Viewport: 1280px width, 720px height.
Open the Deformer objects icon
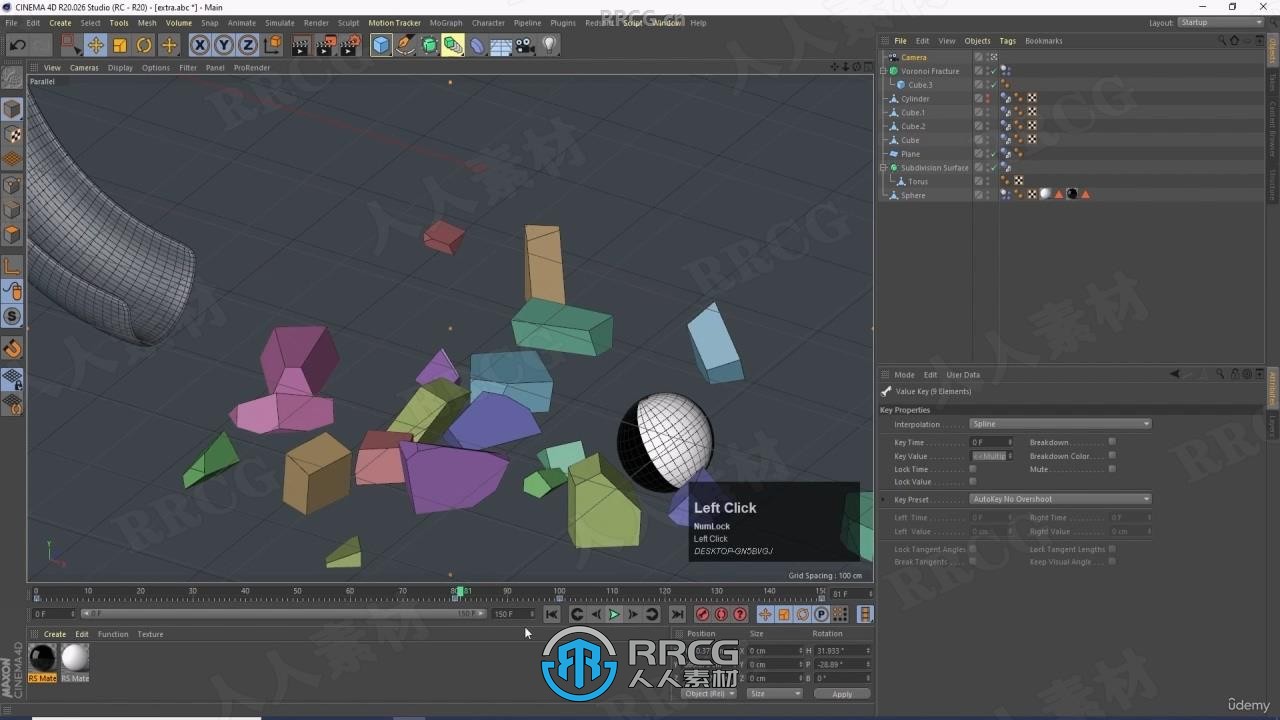pyautogui.click(x=477, y=45)
